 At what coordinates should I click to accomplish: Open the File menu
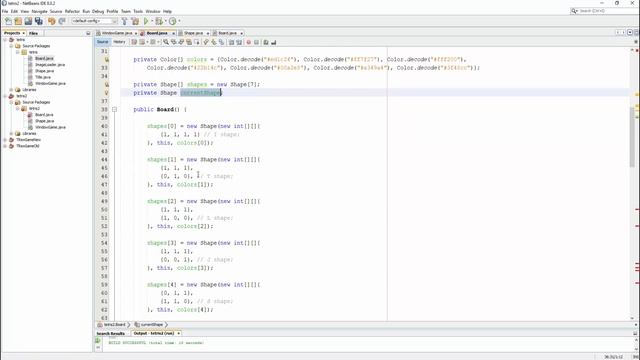pos(5,11)
